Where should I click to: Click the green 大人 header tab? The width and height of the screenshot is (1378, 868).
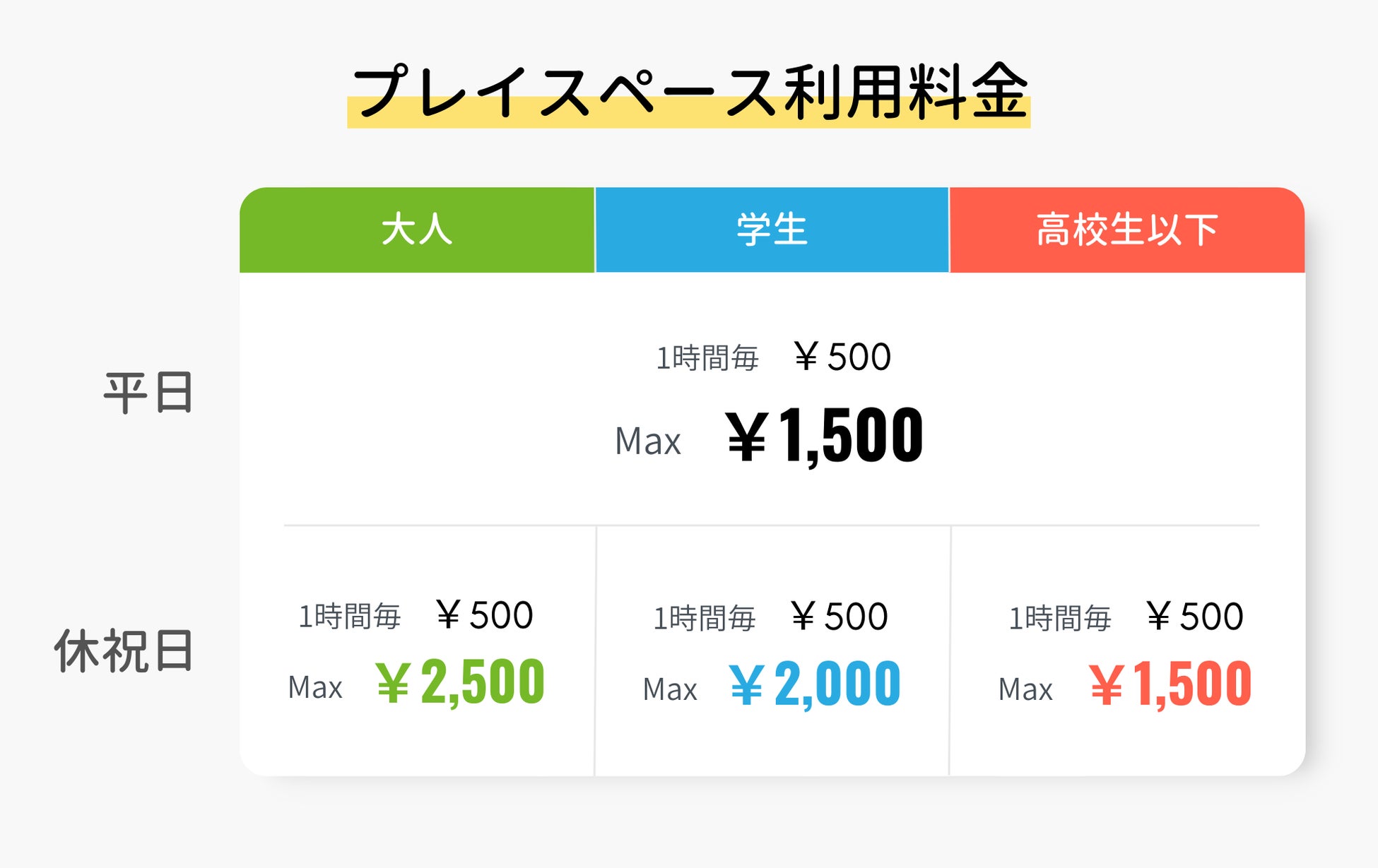tap(417, 230)
